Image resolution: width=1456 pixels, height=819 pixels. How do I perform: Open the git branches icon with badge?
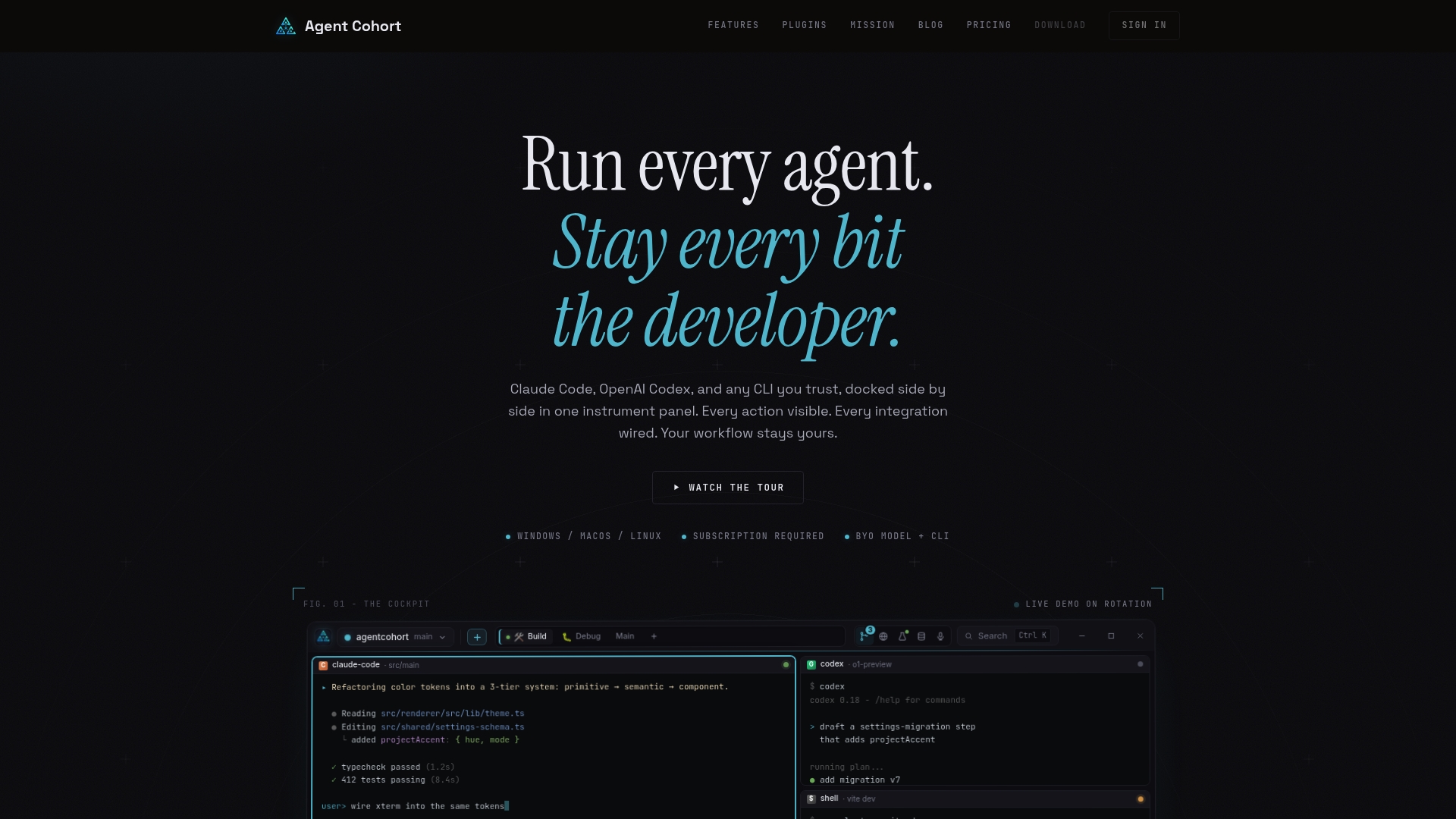coord(865,635)
